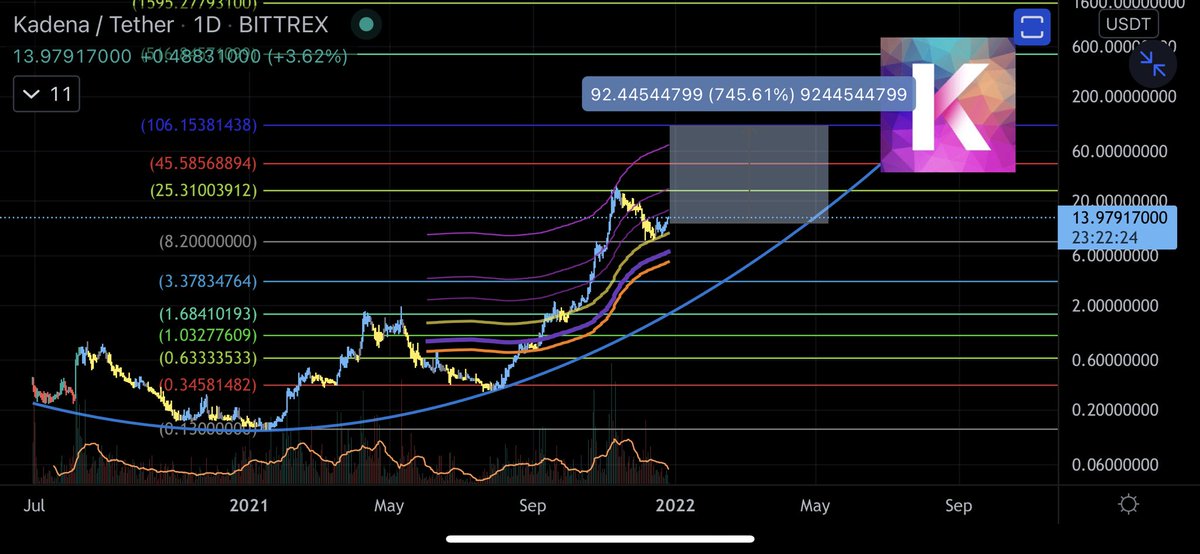Image resolution: width=1200 pixels, height=554 pixels.
Task: Click the first May time axis label
Action: pyautogui.click(x=388, y=505)
